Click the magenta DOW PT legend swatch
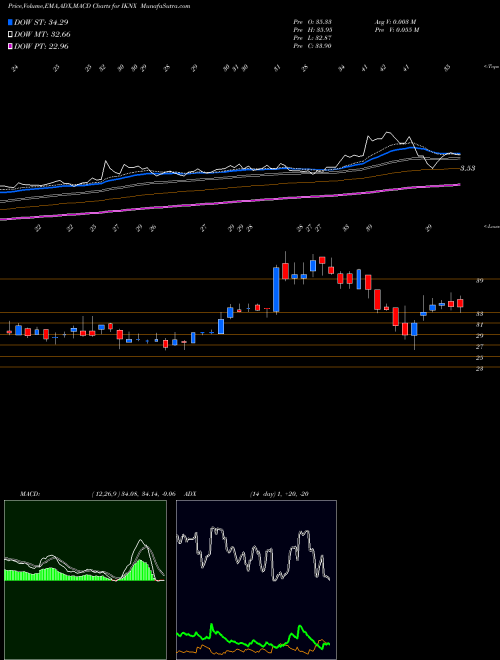Screen dimensions: 500x660 coord(11,46)
